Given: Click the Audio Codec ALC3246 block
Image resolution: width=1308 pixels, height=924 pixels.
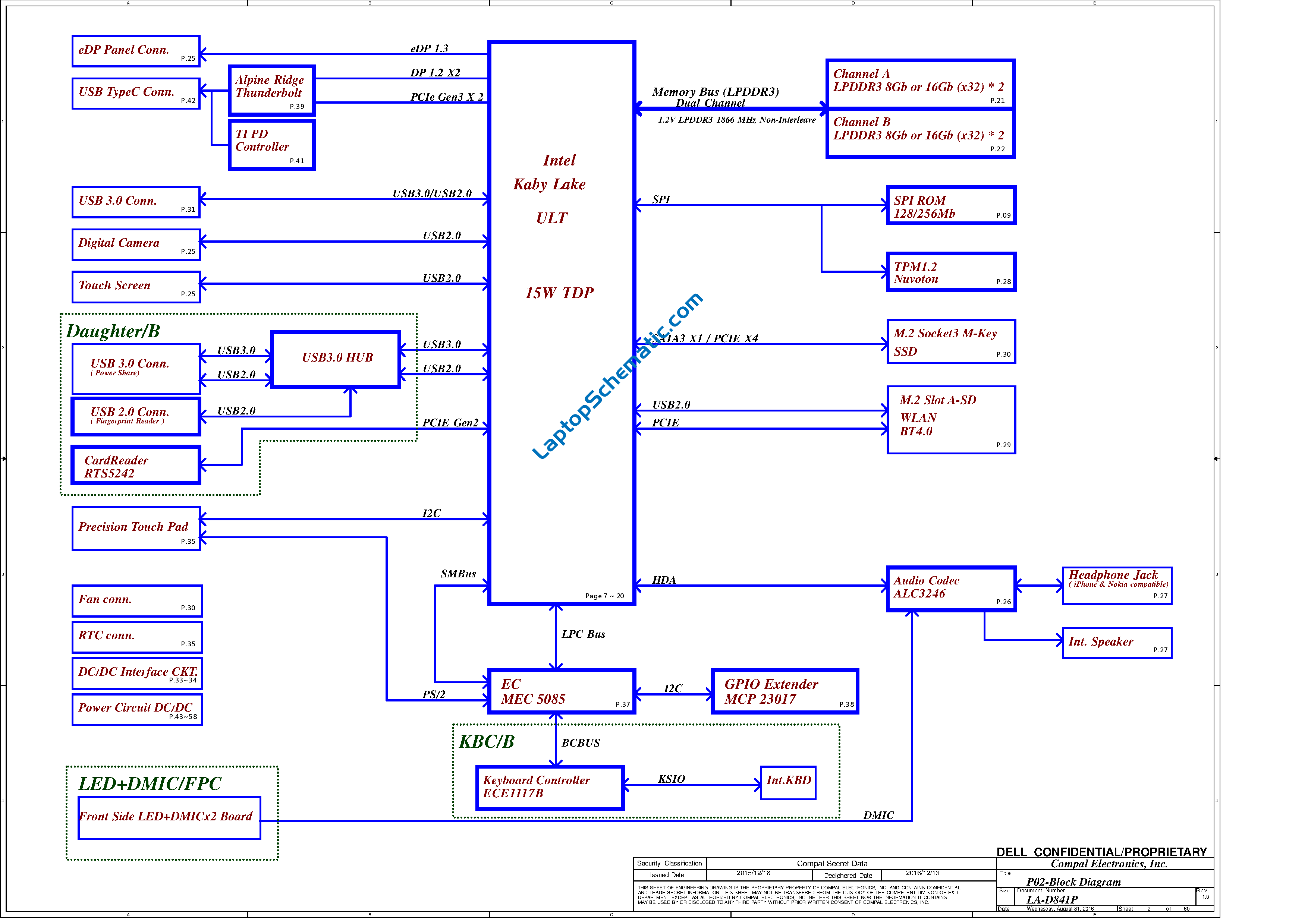Looking at the screenshot, I should pyautogui.click(x=951, y=589).
